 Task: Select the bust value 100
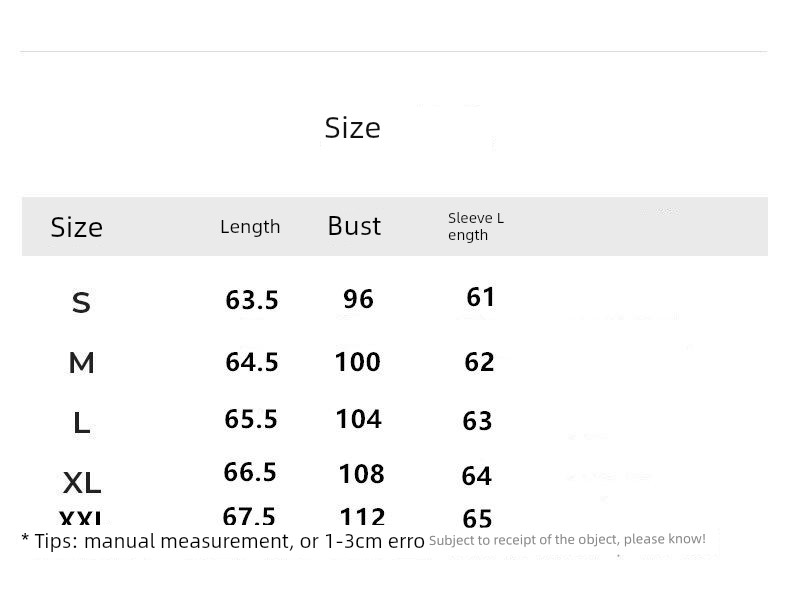pyautogui.click(x=357, y=361)
